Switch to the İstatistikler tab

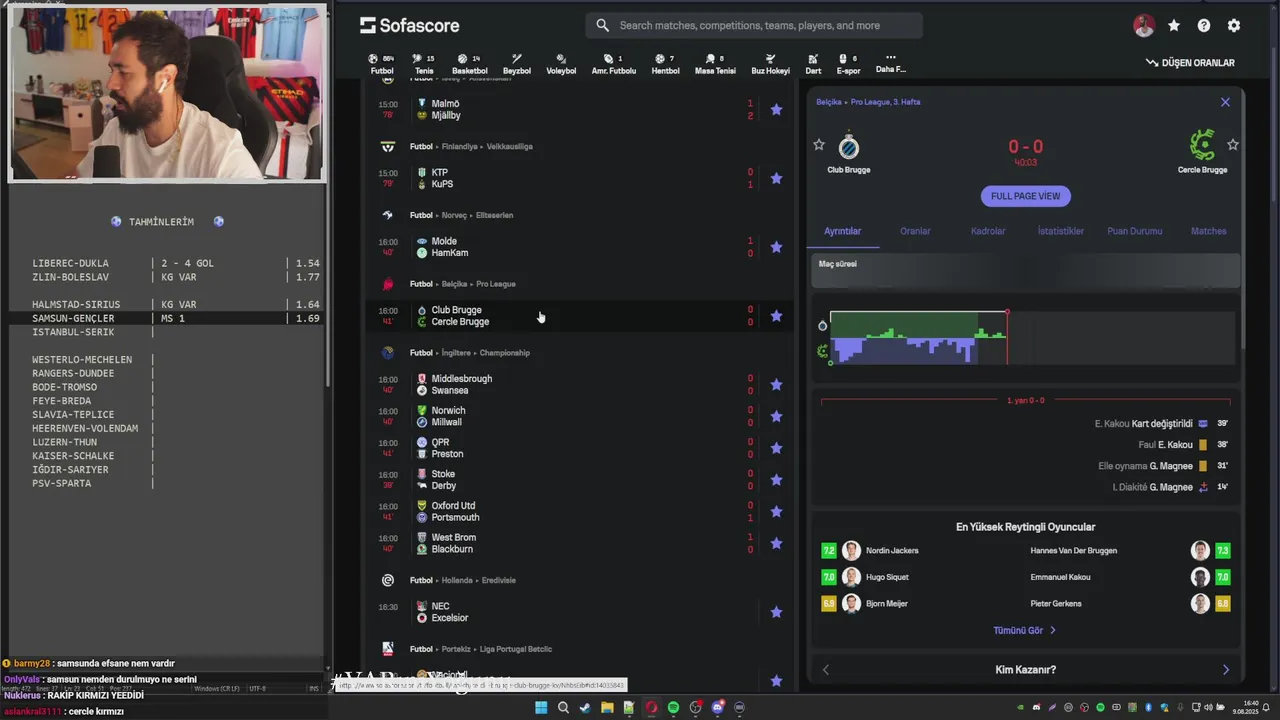(1061, 231)
